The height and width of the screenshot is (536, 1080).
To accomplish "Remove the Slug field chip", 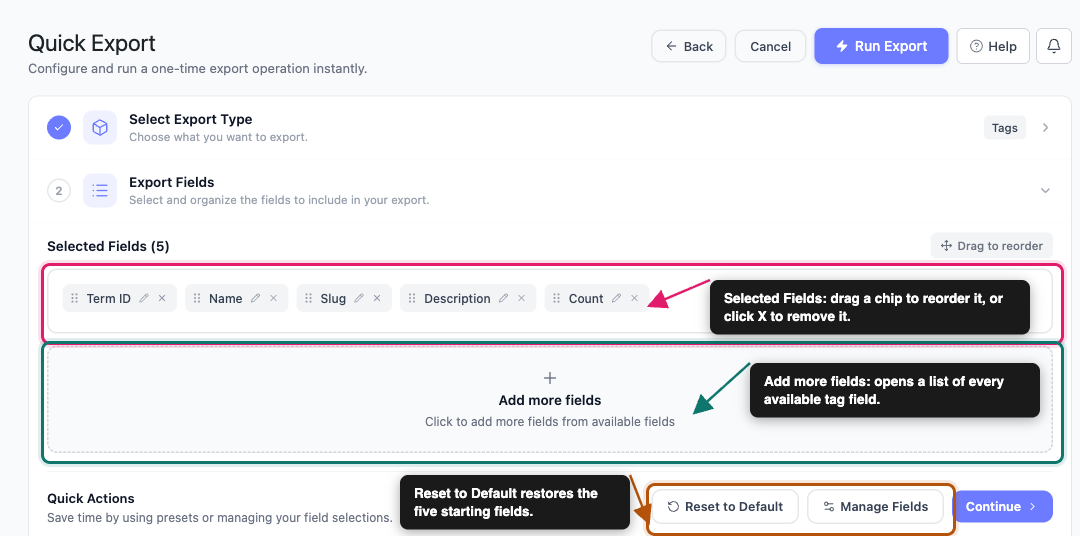I will [x=377, y=298].
